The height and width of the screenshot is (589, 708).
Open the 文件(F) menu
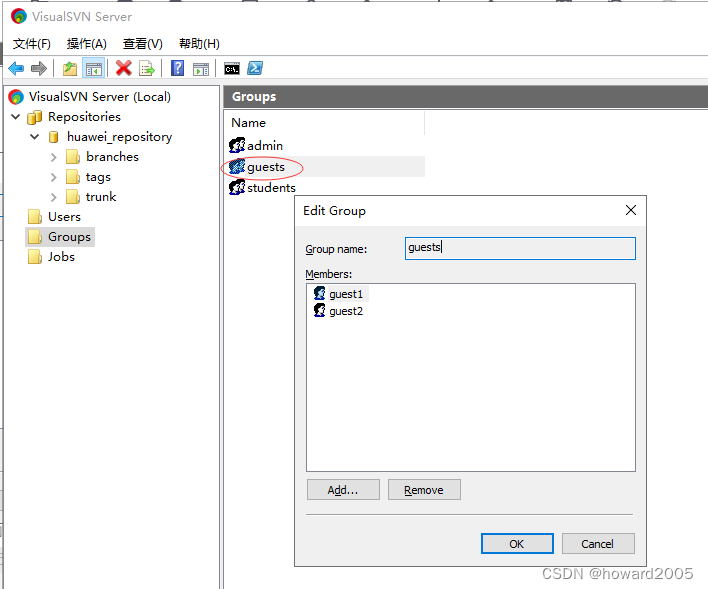(x=32, y=44)
